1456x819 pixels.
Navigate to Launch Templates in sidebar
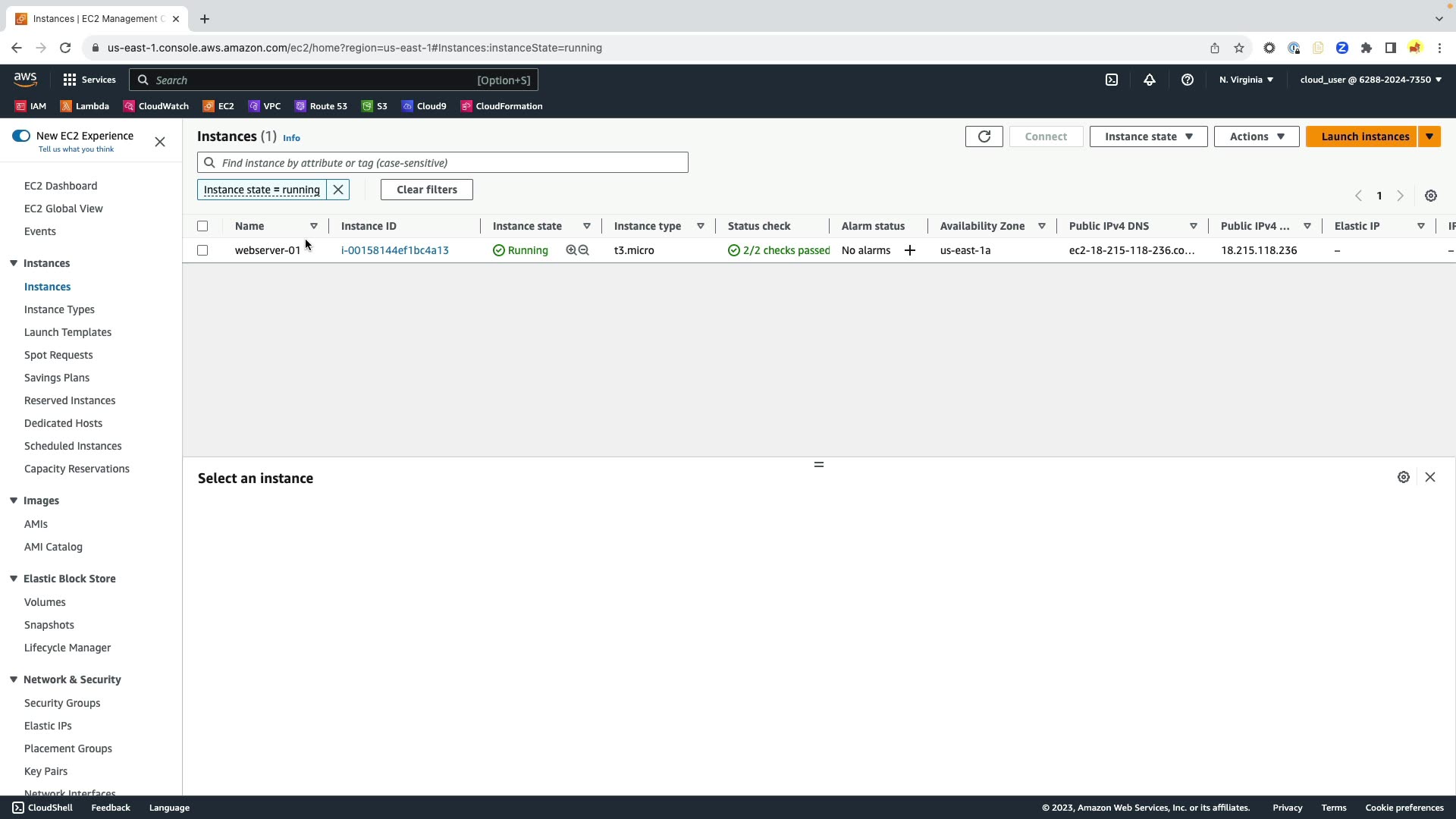pos(67,332)
